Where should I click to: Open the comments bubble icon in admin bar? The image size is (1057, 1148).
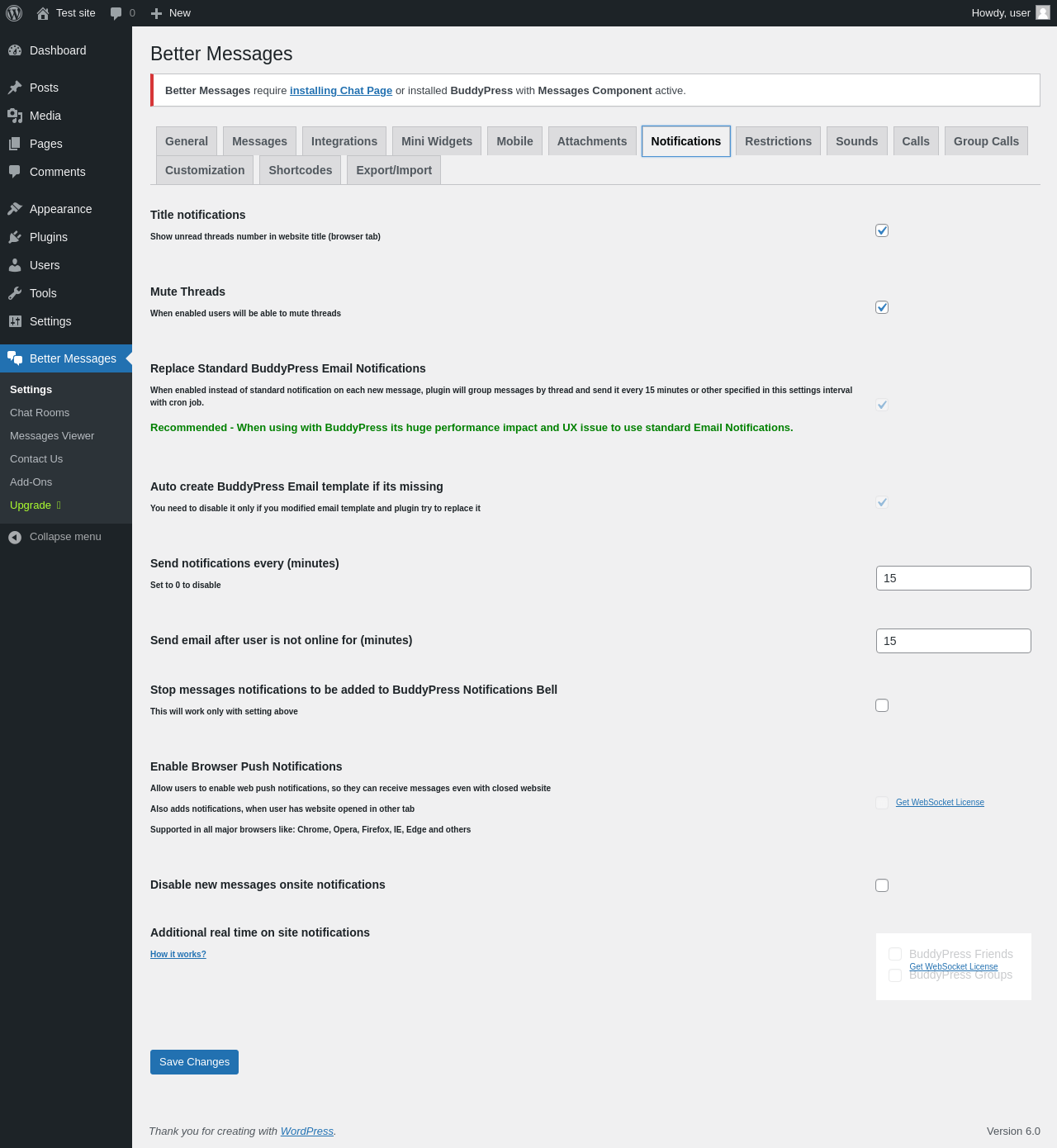(x=116, y=13)
